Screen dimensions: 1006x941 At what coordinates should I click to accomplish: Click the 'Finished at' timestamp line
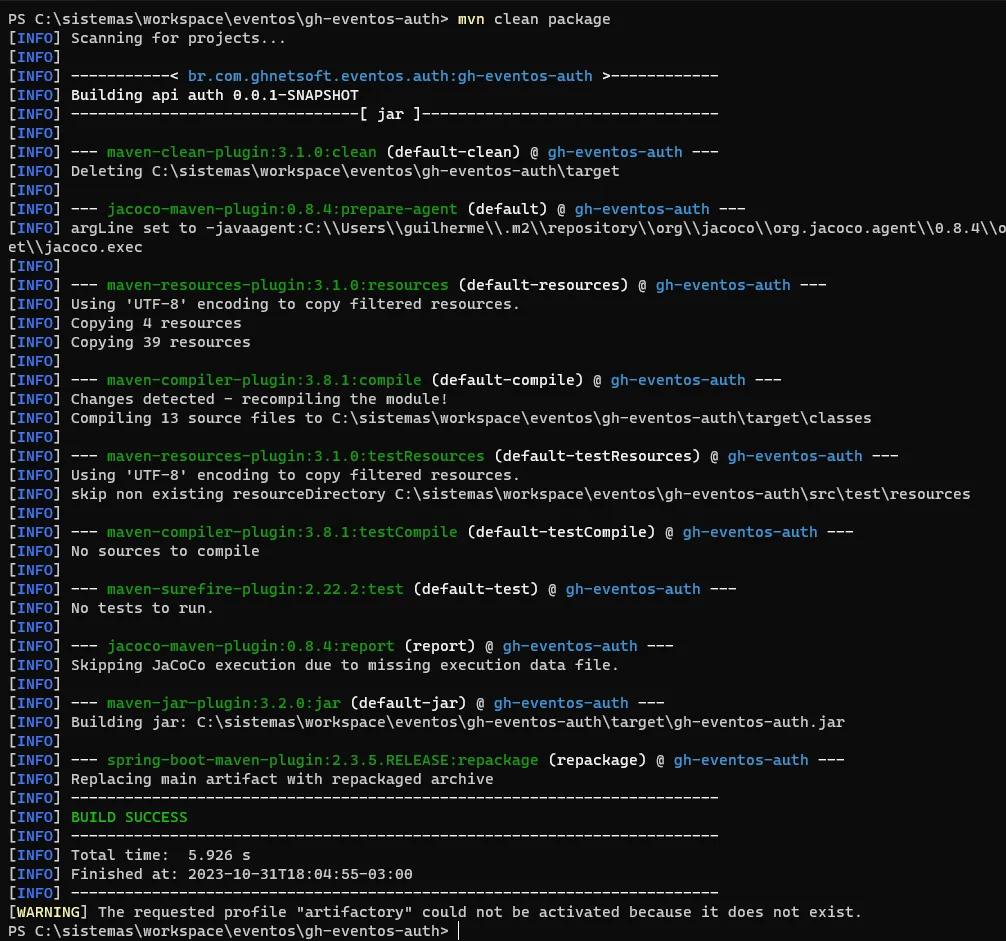[241, 874]
